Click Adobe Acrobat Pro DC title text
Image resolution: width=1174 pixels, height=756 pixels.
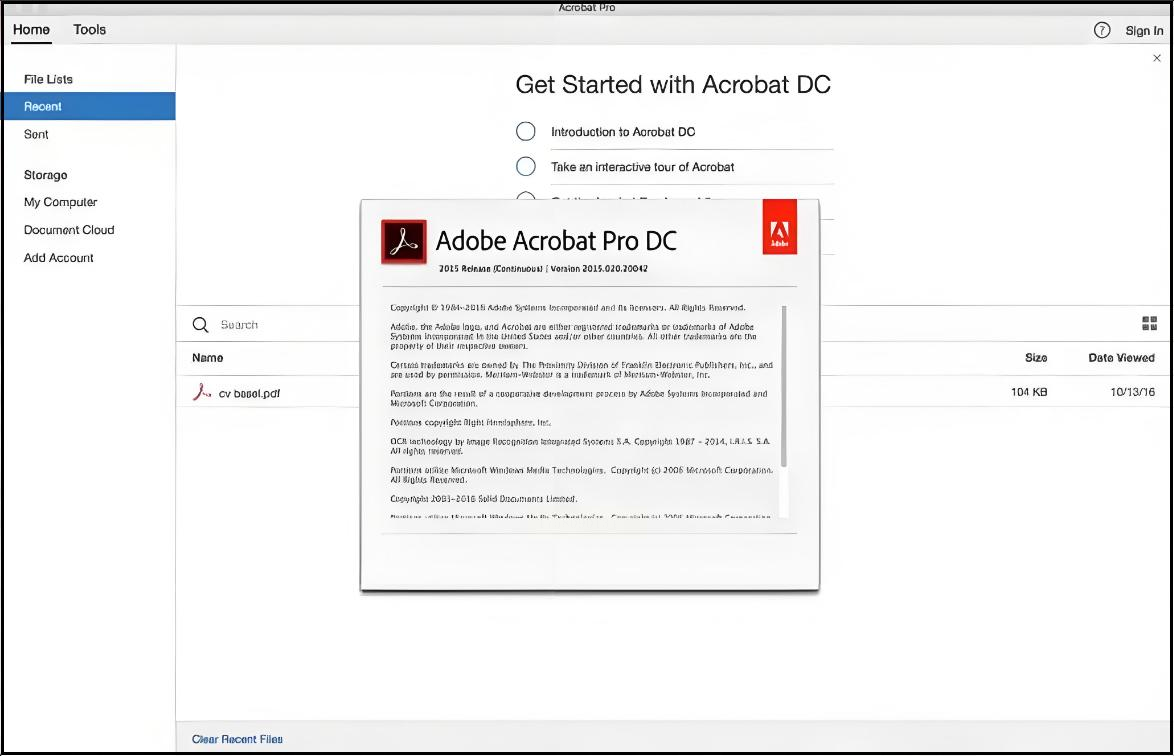(x=556, y=241)
